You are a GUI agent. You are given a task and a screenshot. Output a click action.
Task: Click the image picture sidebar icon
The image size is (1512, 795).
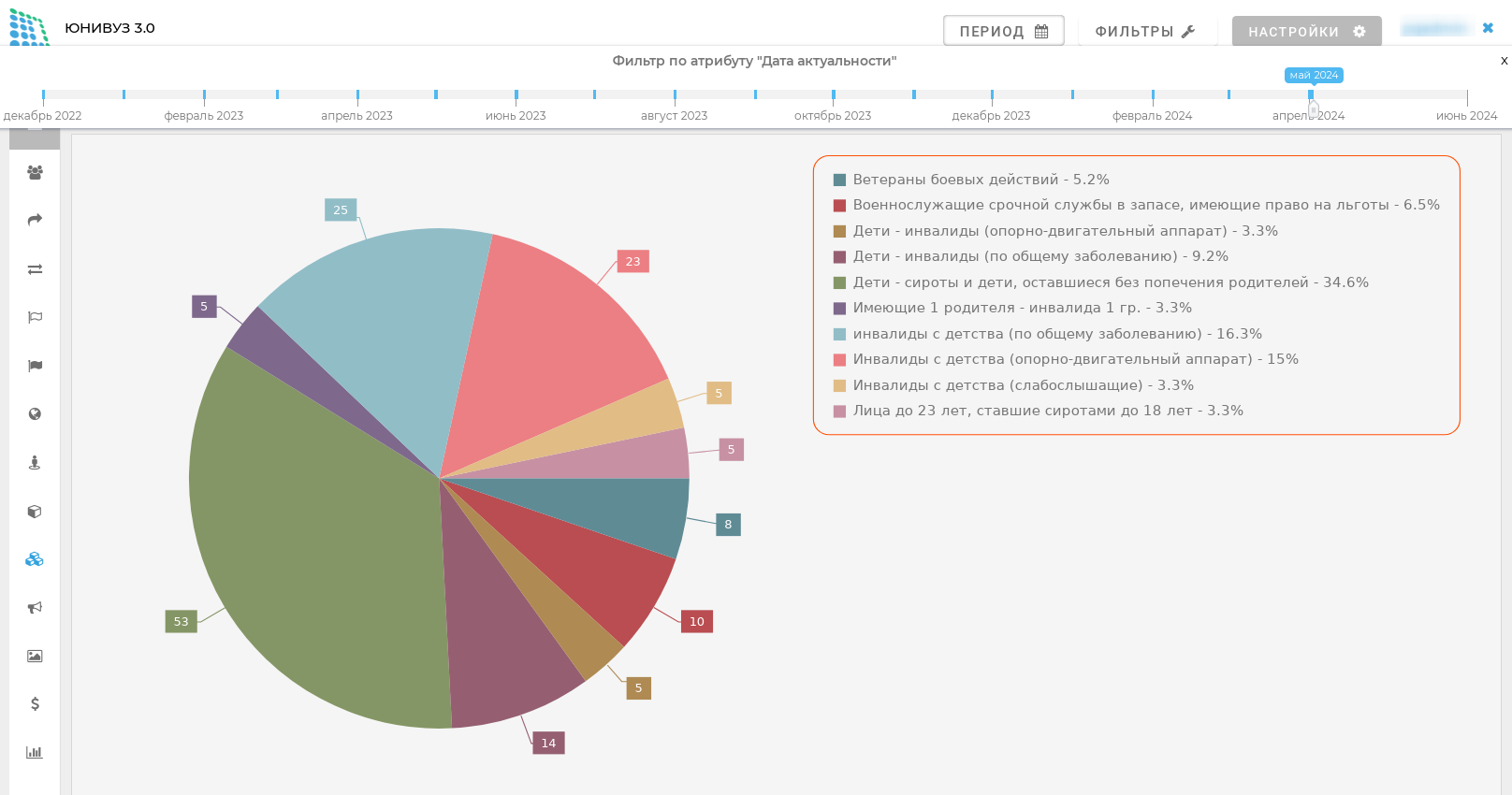pos(35,656)
